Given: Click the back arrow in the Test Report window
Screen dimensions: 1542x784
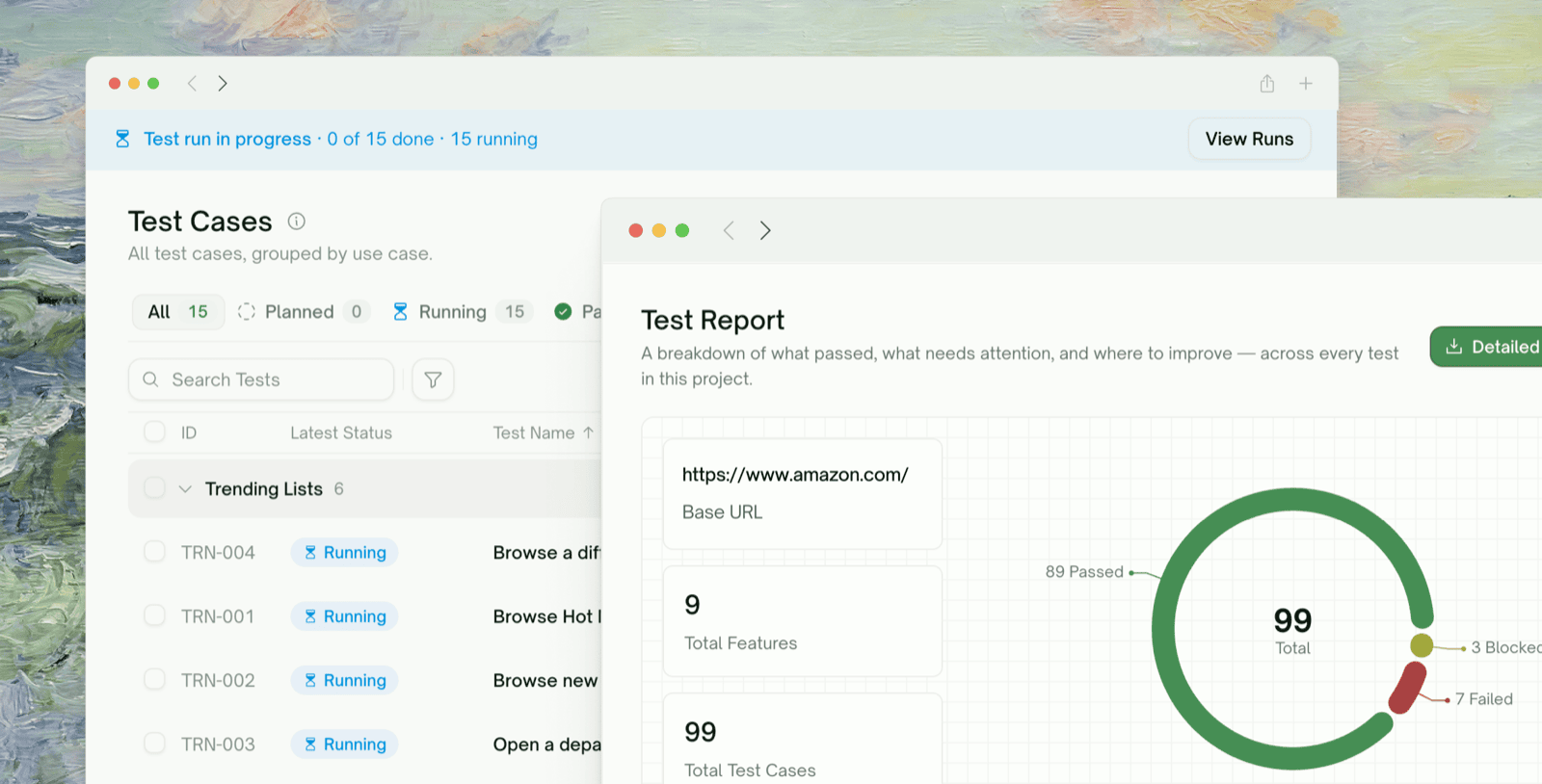Looking at the screenshot, I should [x=729, y=230].
